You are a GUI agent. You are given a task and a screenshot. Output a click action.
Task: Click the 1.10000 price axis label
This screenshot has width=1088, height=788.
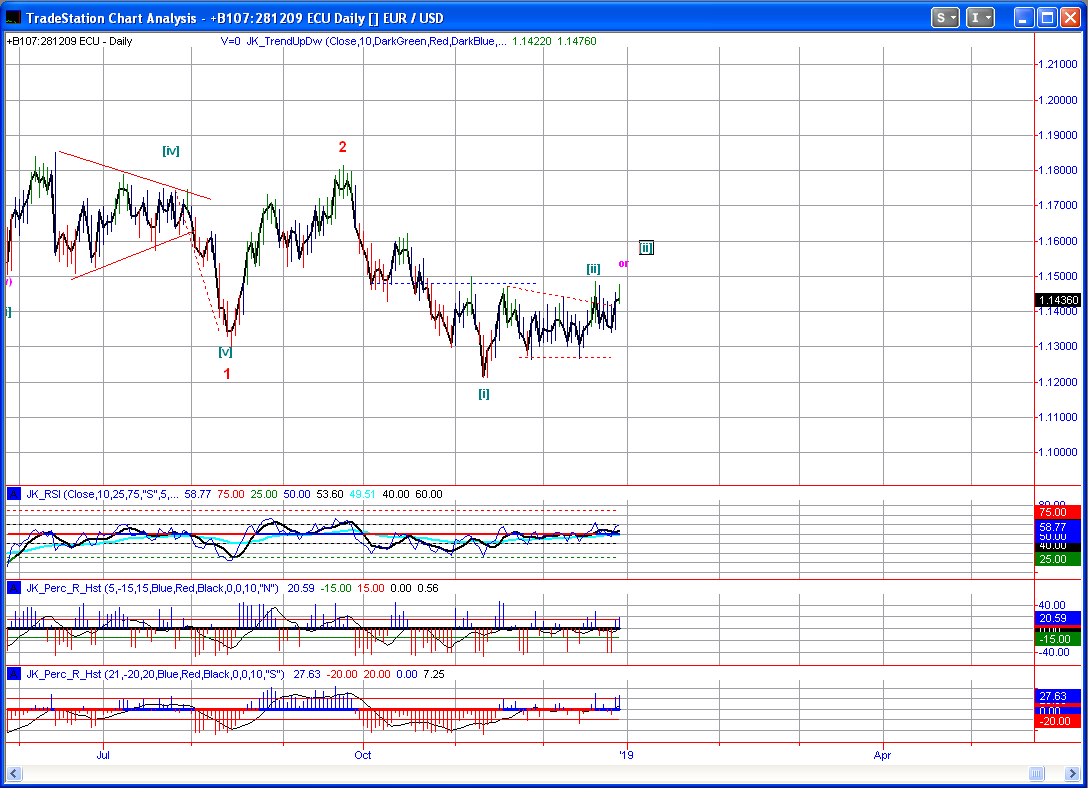[1057, 452]
